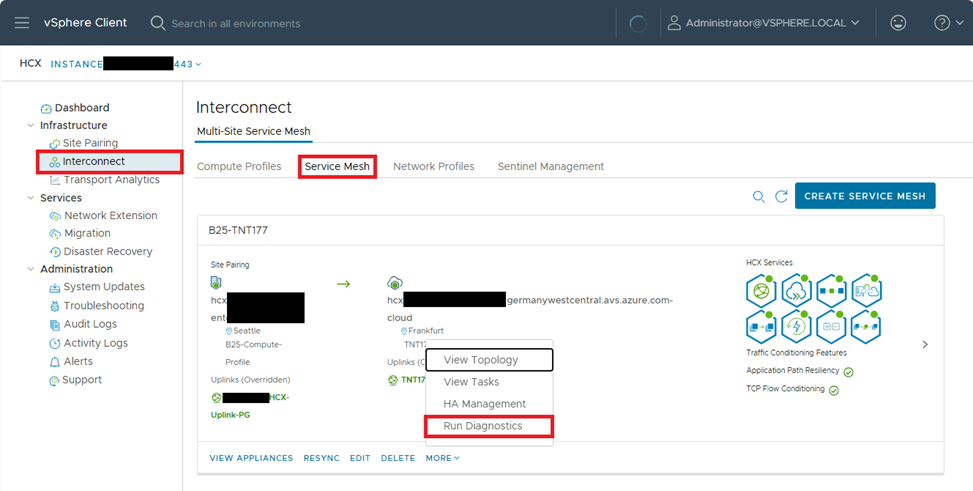The width and height of the screenshot is (973, 491).
Task: Open the Dashboard page
Action: pos(82,108)
